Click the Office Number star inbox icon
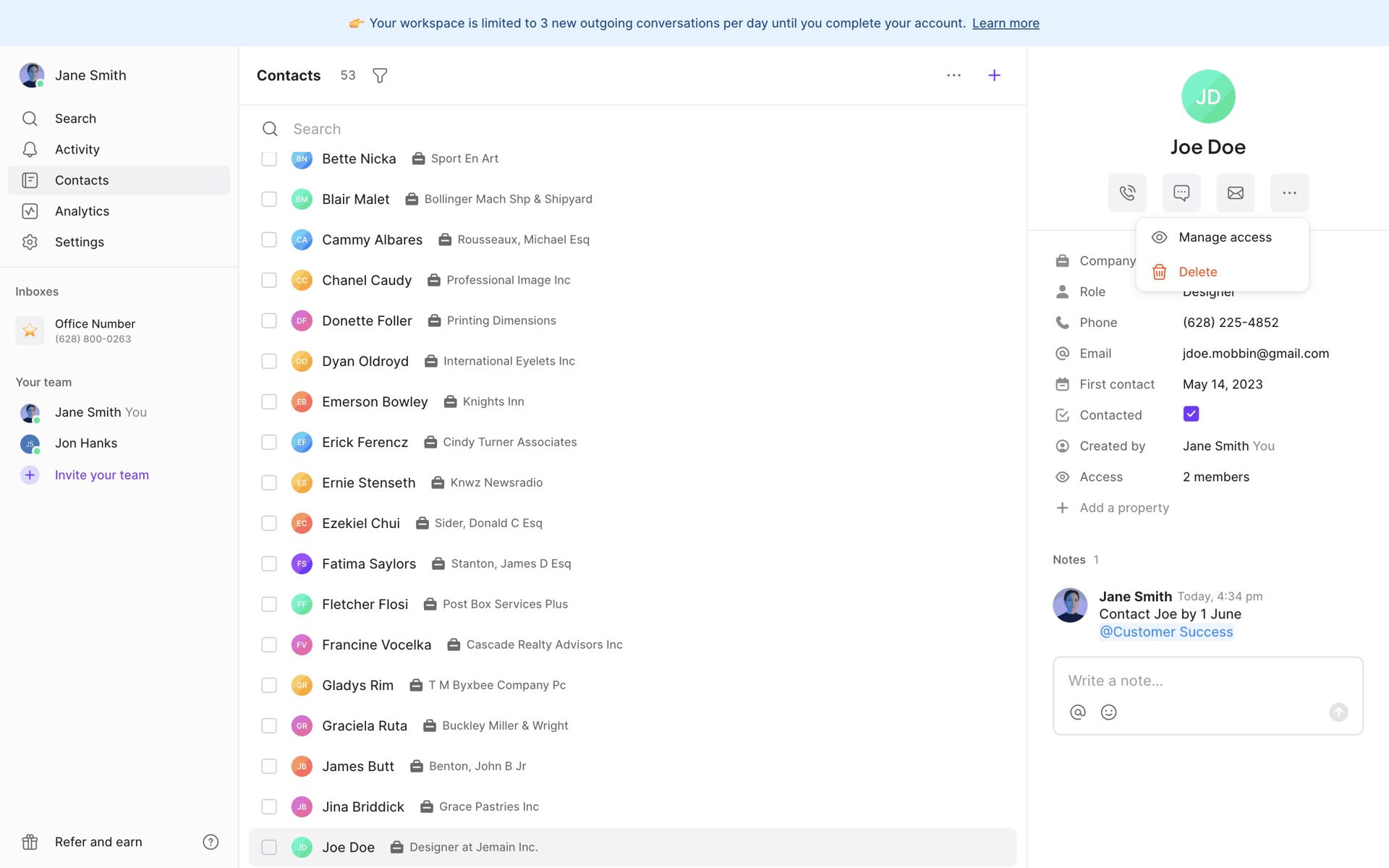 coord(30,331)
